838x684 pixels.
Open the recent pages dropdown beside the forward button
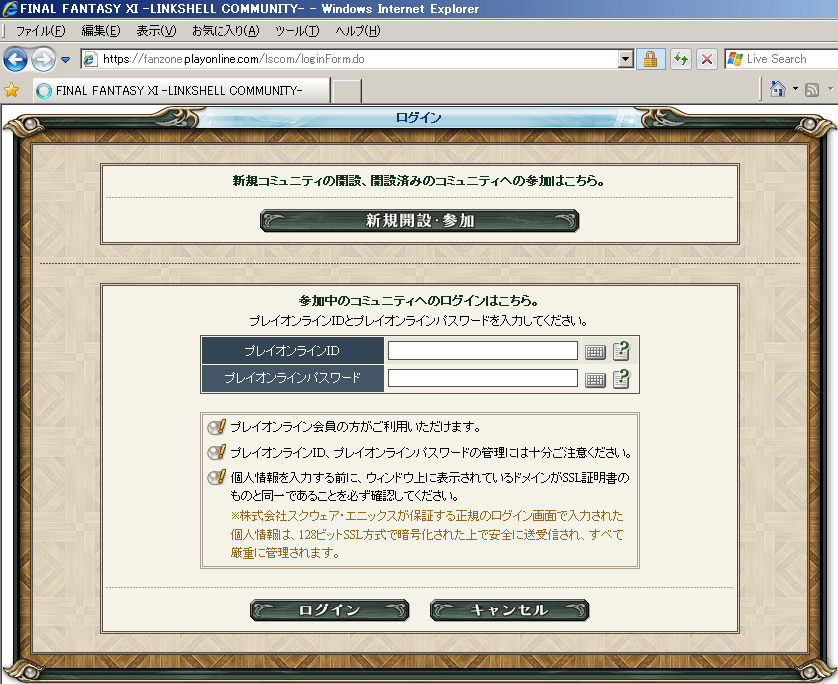point(66,59)
